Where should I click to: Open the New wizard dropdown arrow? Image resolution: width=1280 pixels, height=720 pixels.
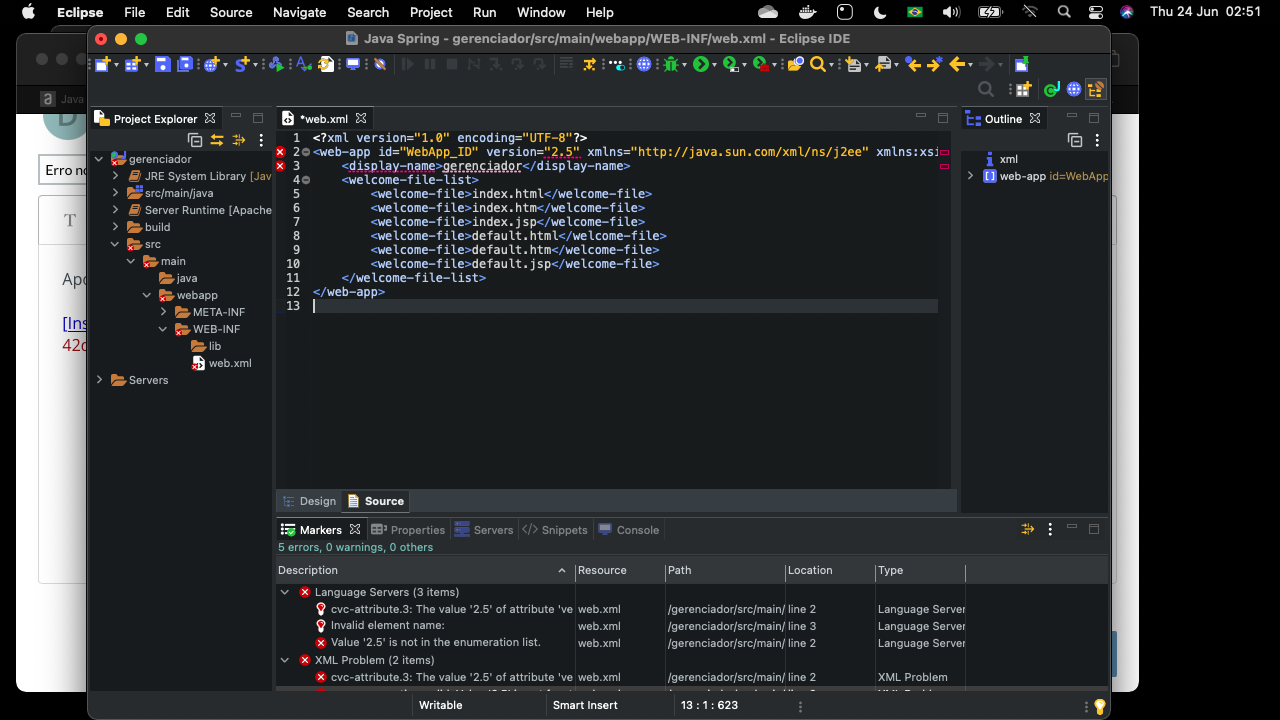[x=116, y=65]
